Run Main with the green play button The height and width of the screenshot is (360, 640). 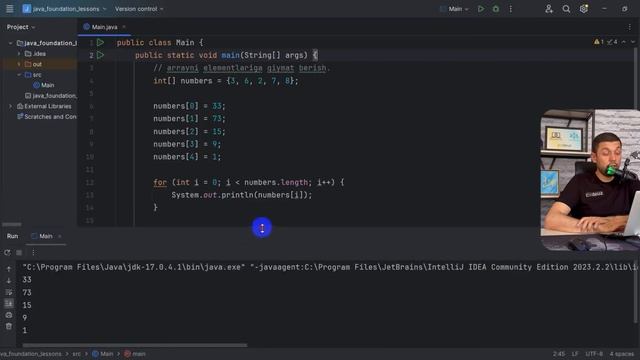tap(481, 9)
